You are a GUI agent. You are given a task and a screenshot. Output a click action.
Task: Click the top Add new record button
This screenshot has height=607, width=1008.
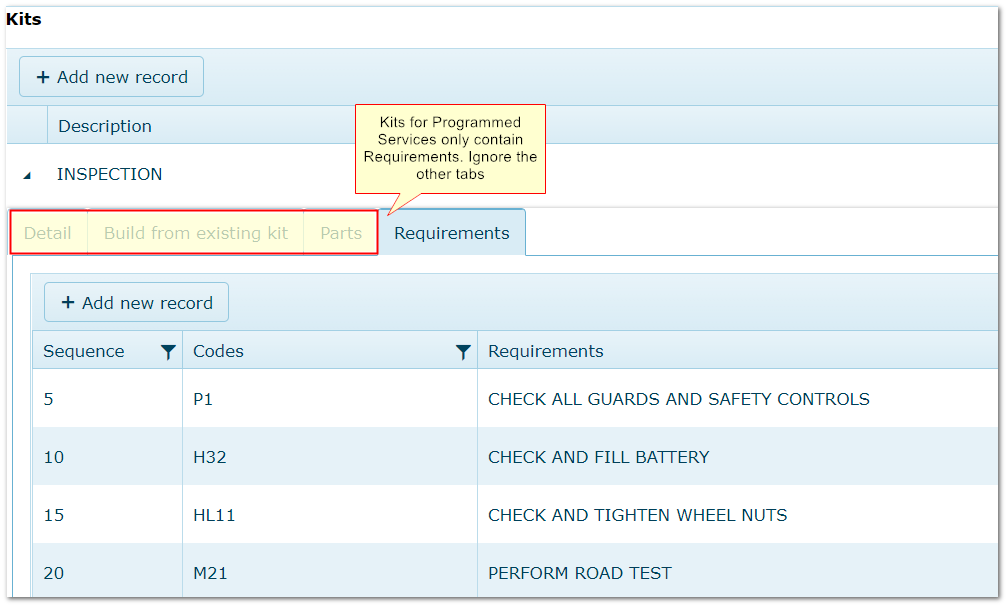(112, 77)
